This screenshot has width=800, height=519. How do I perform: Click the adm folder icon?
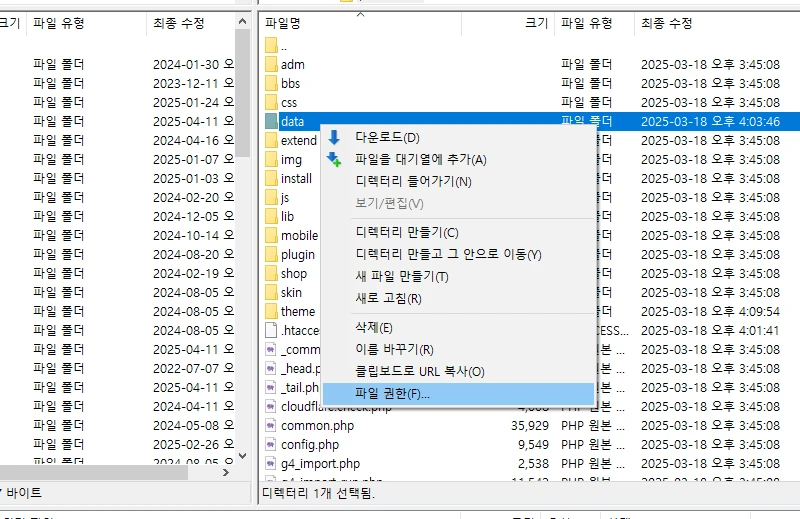271,64
